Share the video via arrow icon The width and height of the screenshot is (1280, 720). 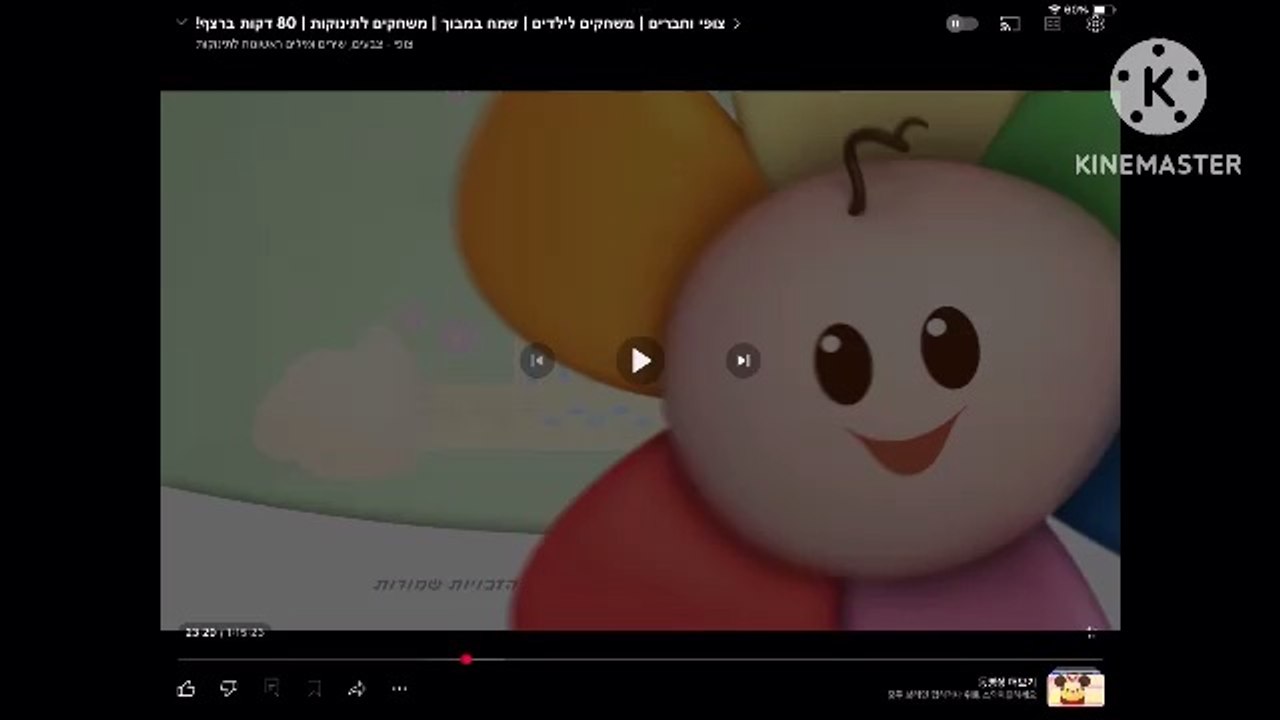[357, 688]
